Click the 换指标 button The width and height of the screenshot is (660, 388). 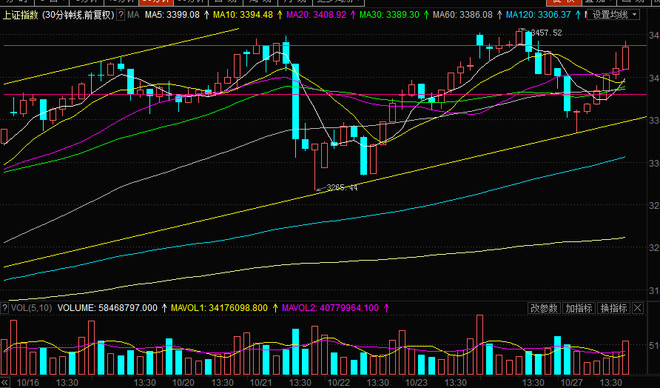614,308
